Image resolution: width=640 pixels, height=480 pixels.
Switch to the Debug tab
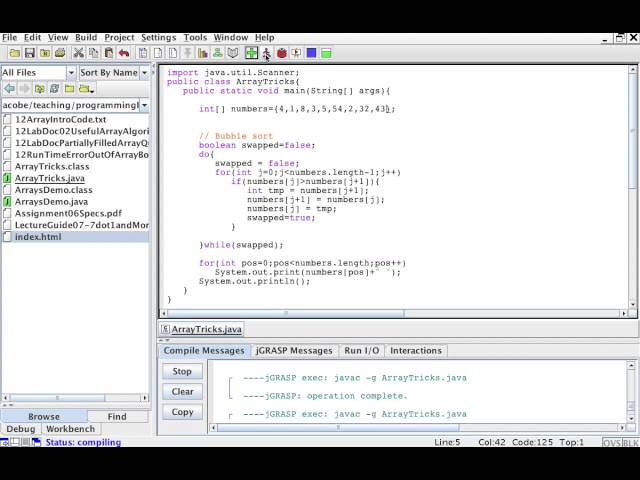21,429
